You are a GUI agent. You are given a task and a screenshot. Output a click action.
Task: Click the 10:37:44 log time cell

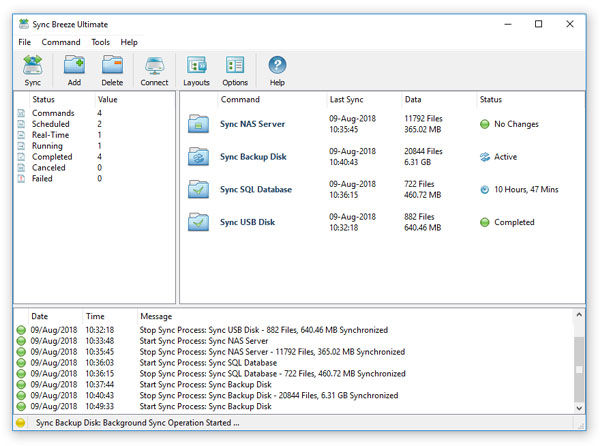click(x=99, y=384)
